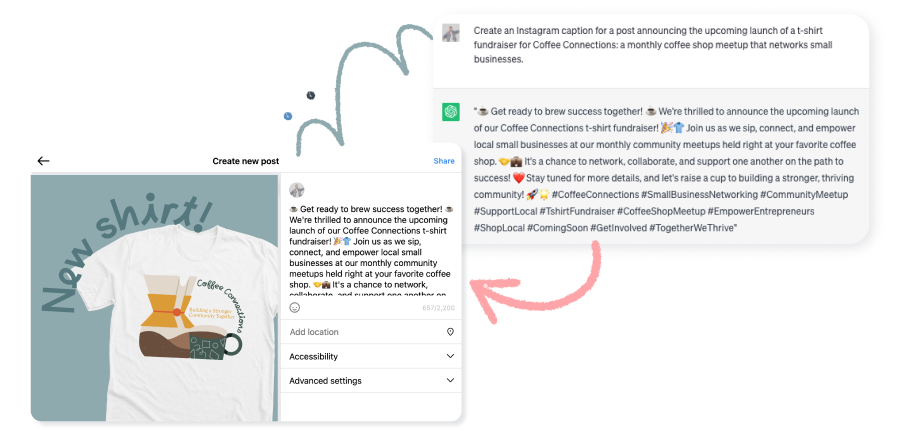Expand the Accessibility section chevron
Image resolution: width=900 pixels, height=440 pixels.
click(450, 356)
